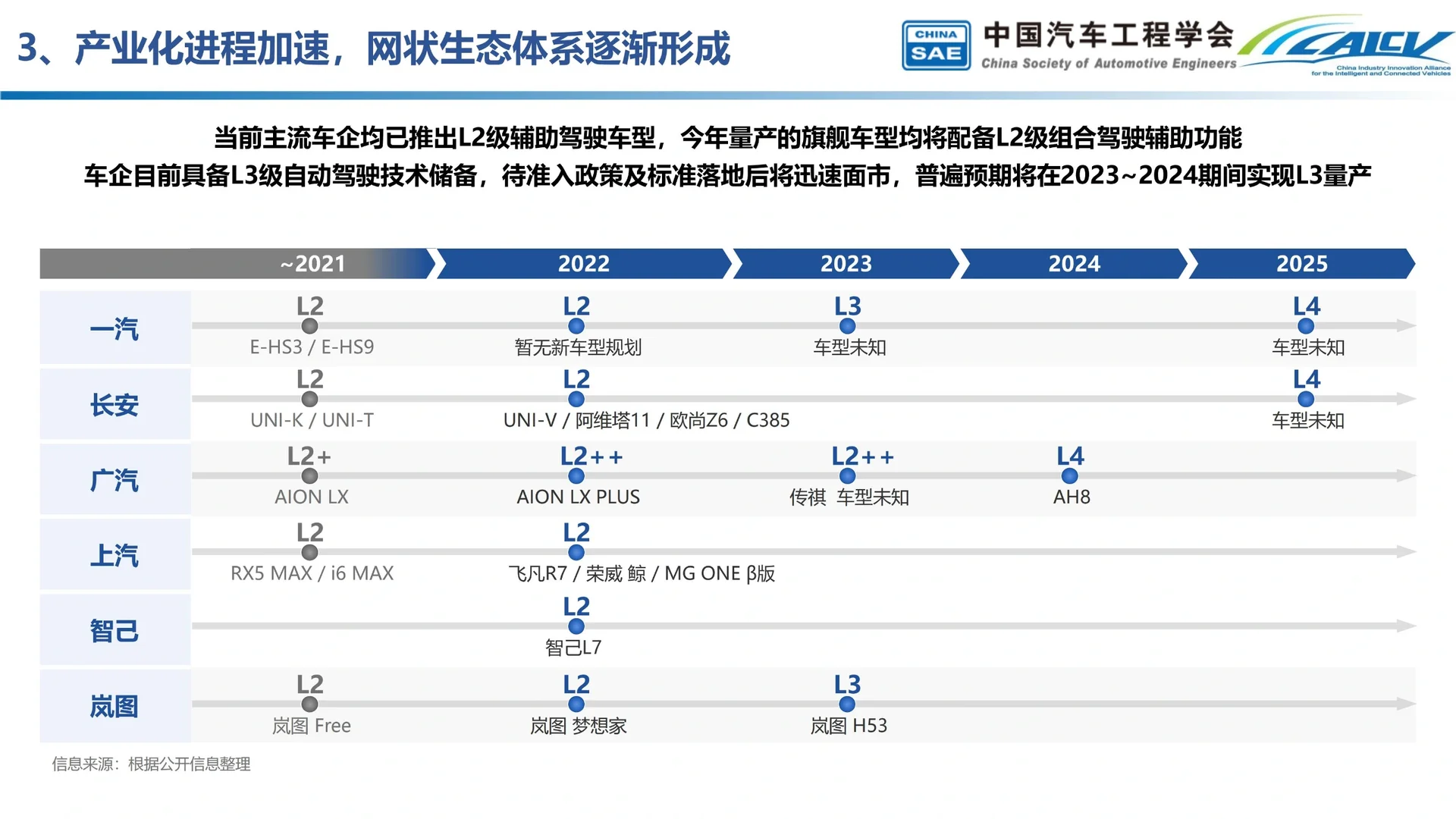
Task: Click the 岚图 H53 text
Action: 849,726
